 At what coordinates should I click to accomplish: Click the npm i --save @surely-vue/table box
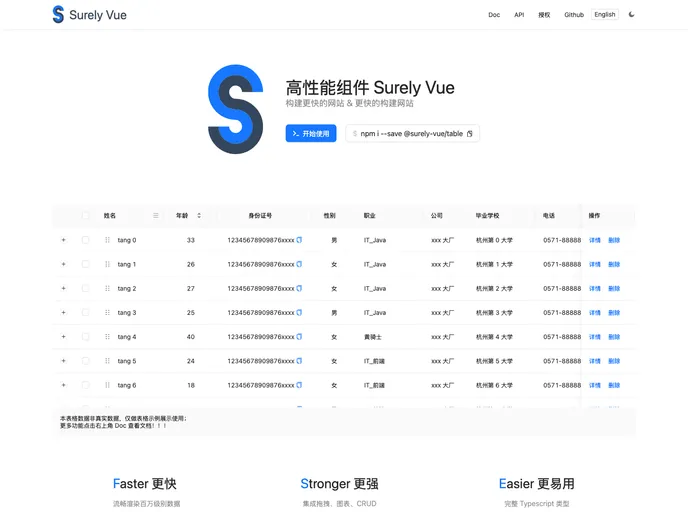pyautogui.click(x=412, y=133)
